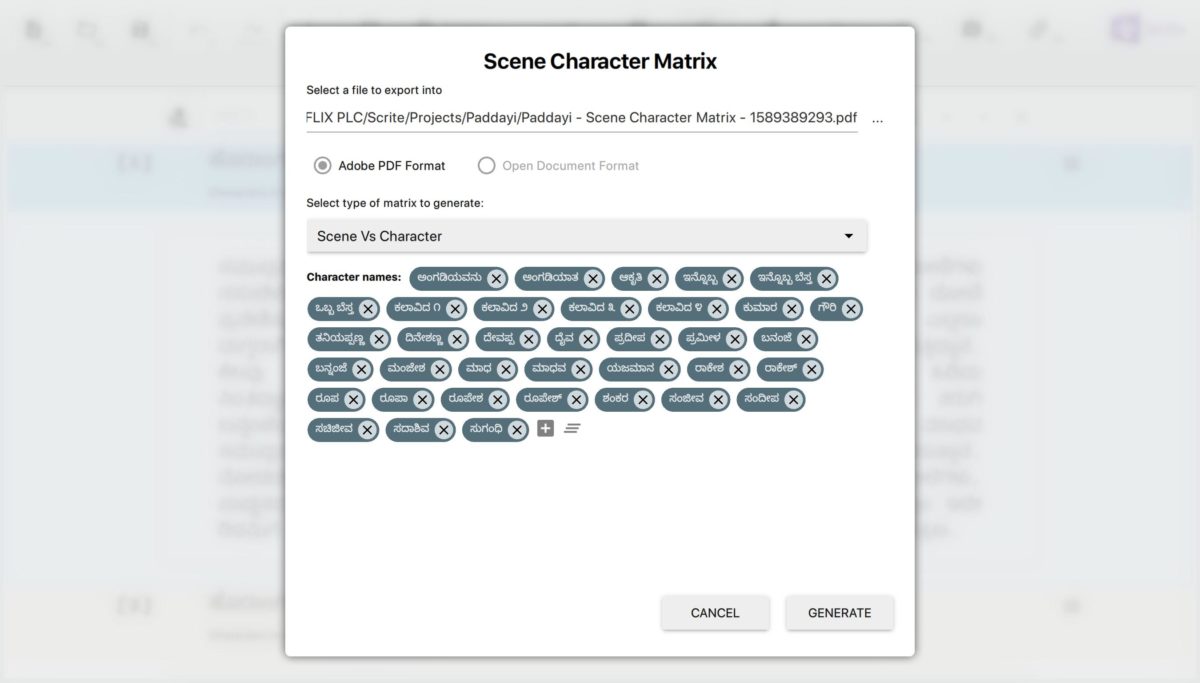Add a new character using the plus icon
The image size is (1200, 683).
[x=545, y=427]
